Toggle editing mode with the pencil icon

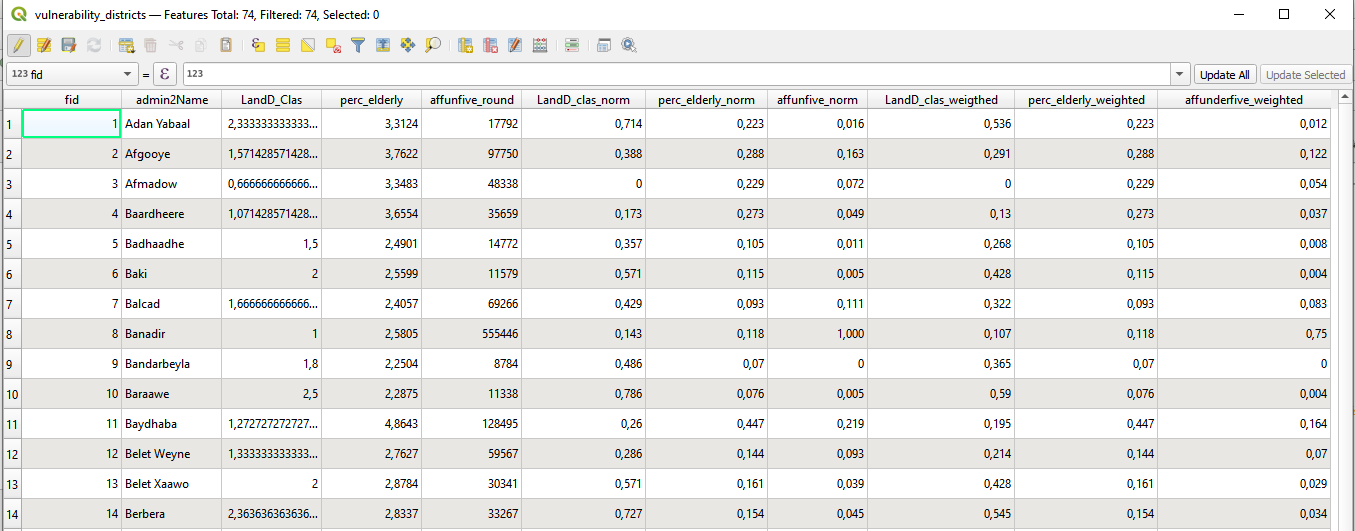pyautogui.click(x=18, y=45)
